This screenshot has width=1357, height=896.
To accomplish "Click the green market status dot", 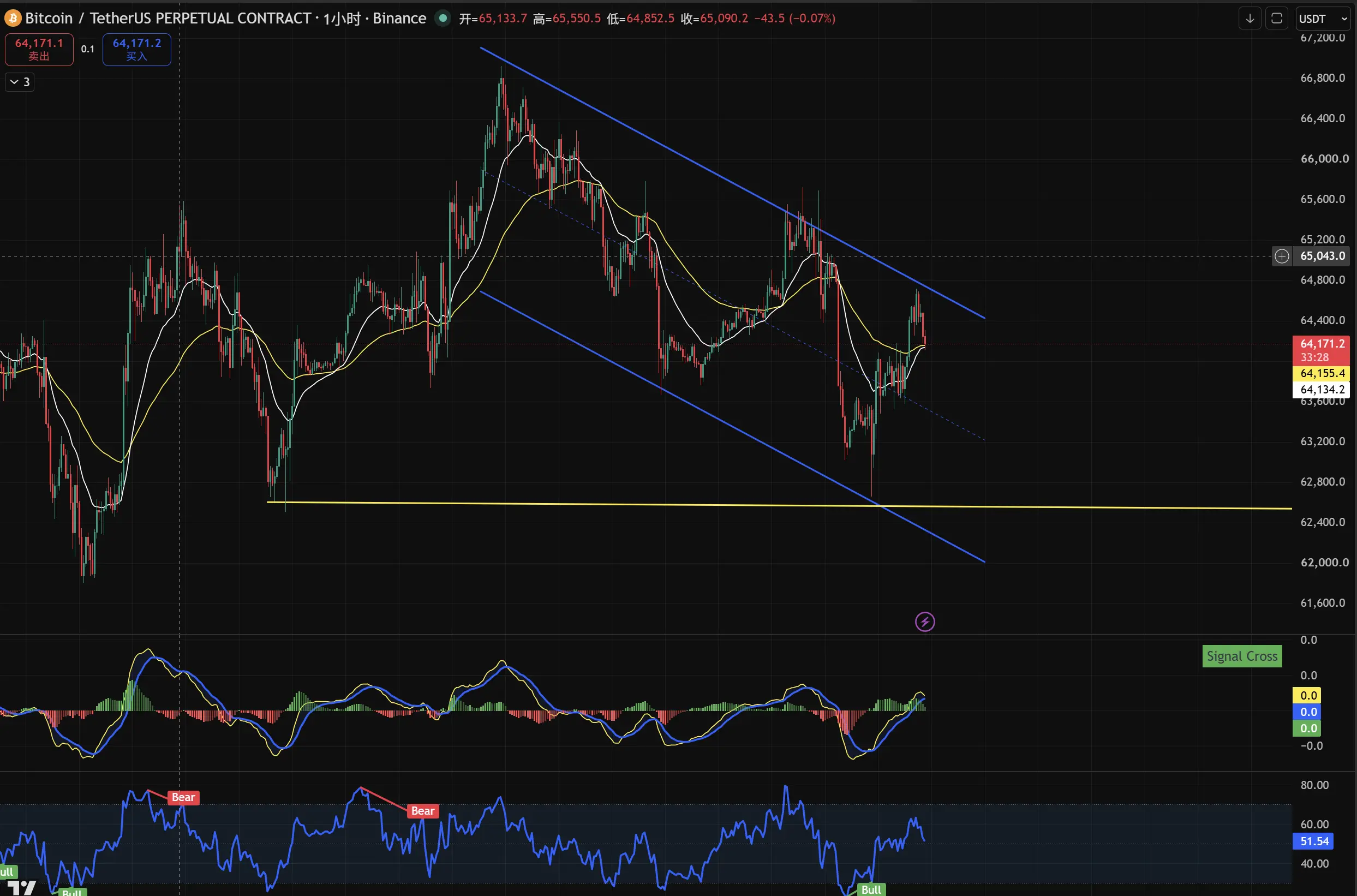I will click(443, 19).
